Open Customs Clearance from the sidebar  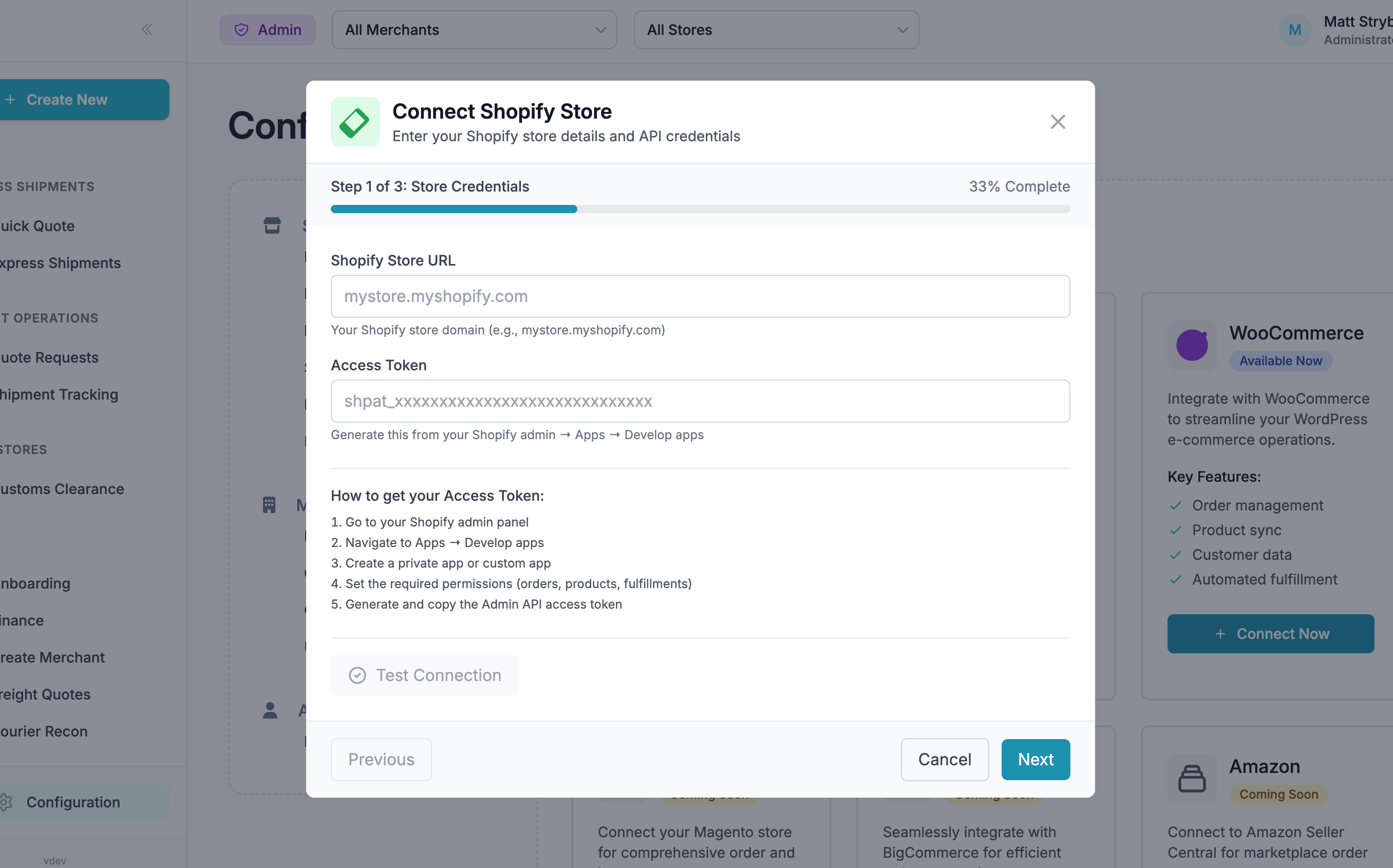[62, 489]
